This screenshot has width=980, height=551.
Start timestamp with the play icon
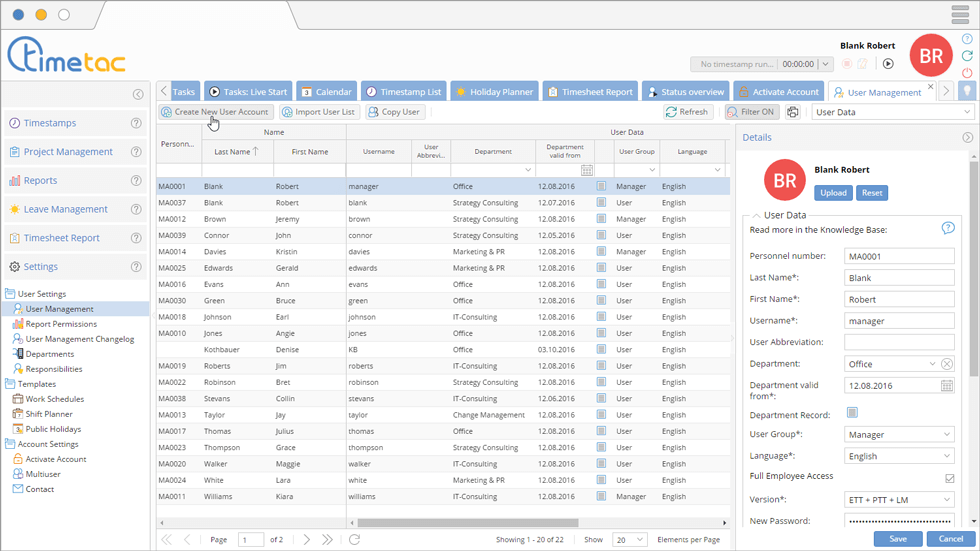pos(888,64)
